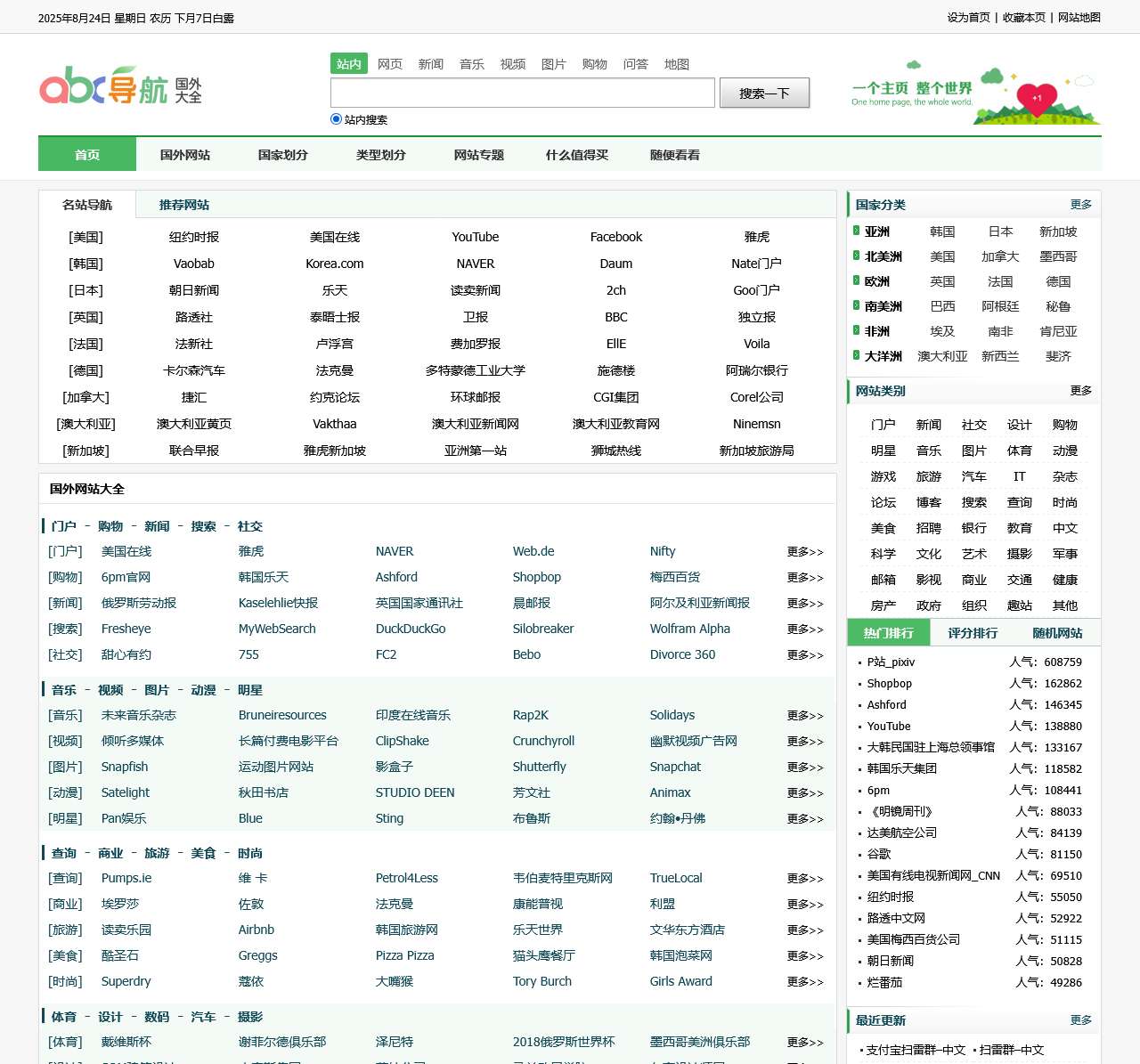
Task: Switch to 推荐网站 tab
Action: 184,205
